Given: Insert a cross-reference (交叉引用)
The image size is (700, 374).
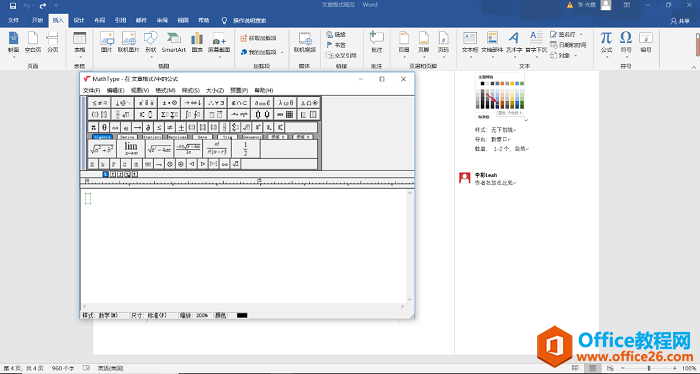Looking at the screenshot, I should (x=341, y=55).
